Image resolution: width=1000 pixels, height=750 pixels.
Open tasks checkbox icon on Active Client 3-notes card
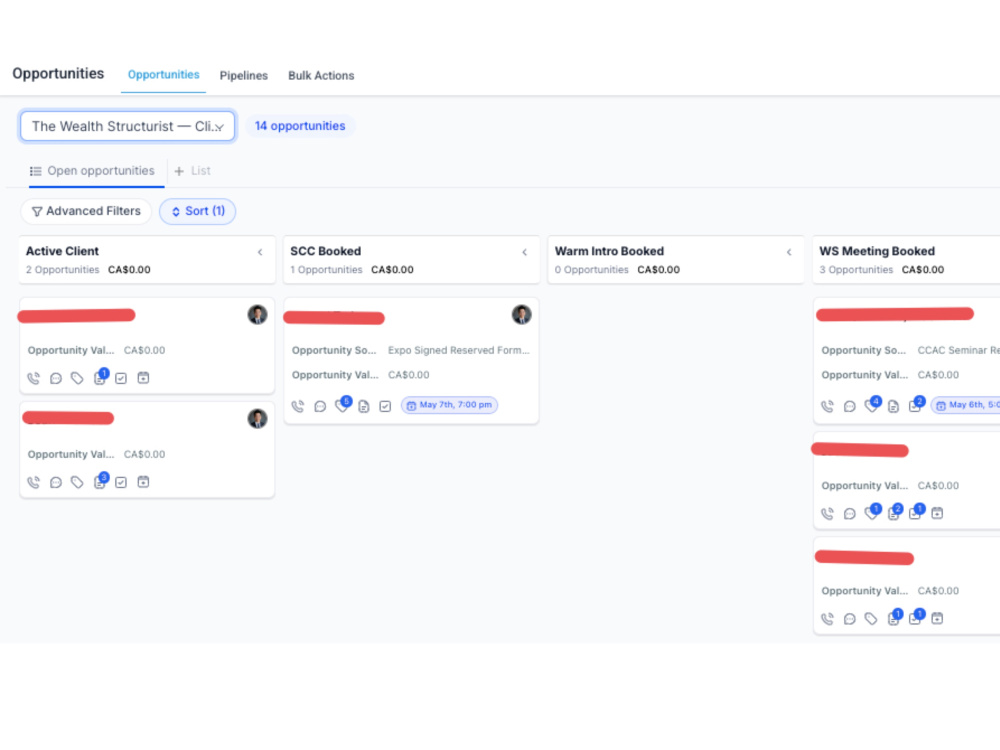(x=121, y=482)
